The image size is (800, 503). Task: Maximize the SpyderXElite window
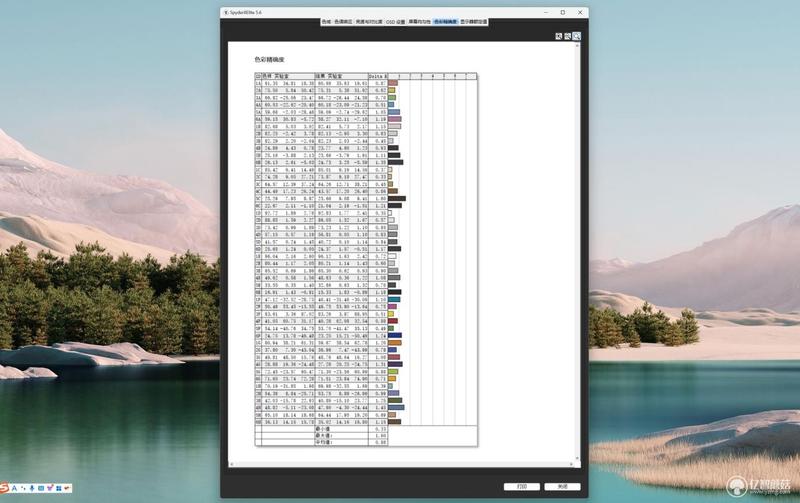(563, 12)
